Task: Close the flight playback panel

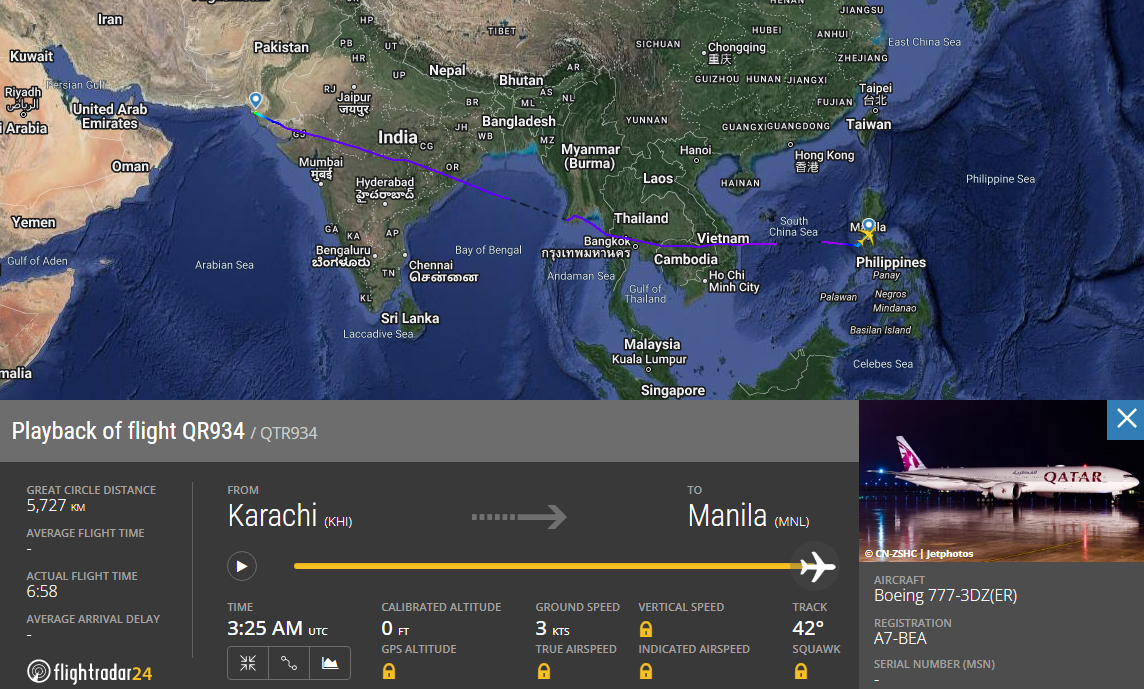Action: point(1126,419)
